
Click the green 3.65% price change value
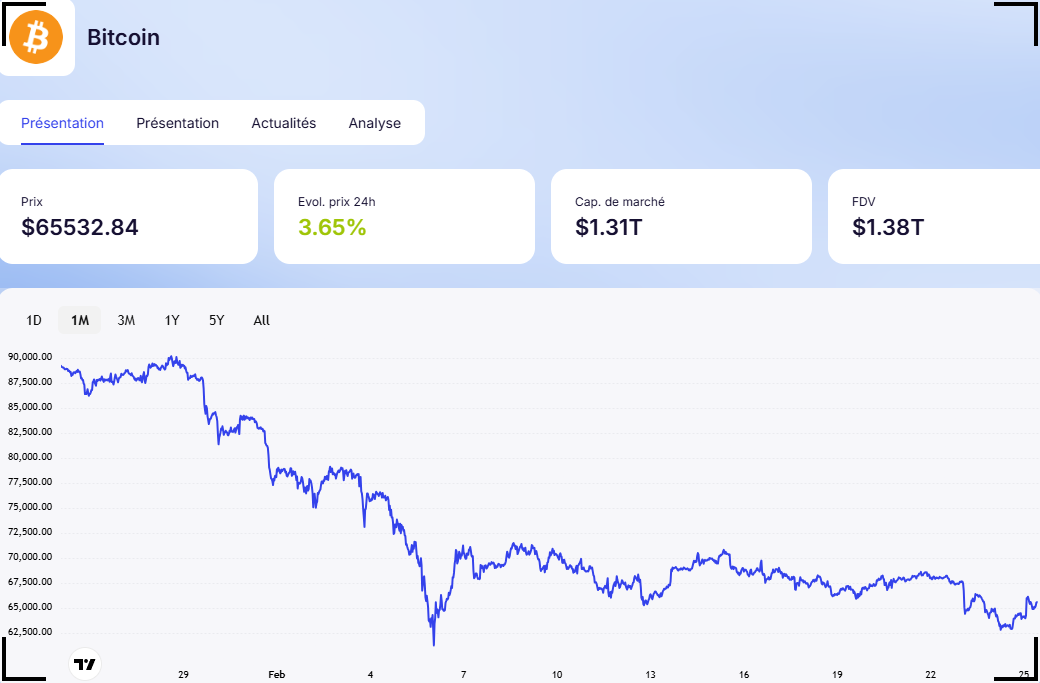pyautogui.click(x=332, y=227)
